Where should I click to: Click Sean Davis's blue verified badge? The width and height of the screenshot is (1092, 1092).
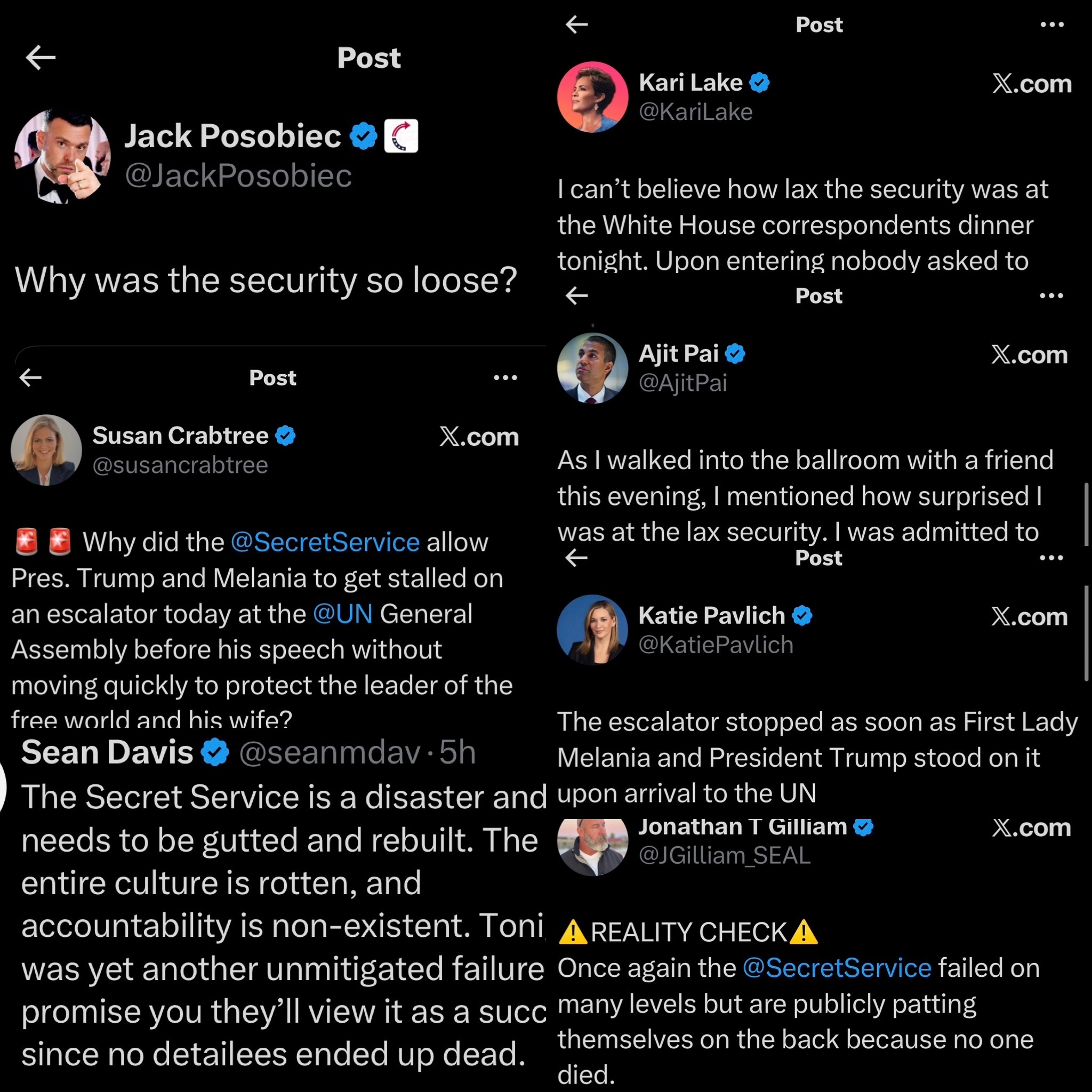[x=215, y=752]
